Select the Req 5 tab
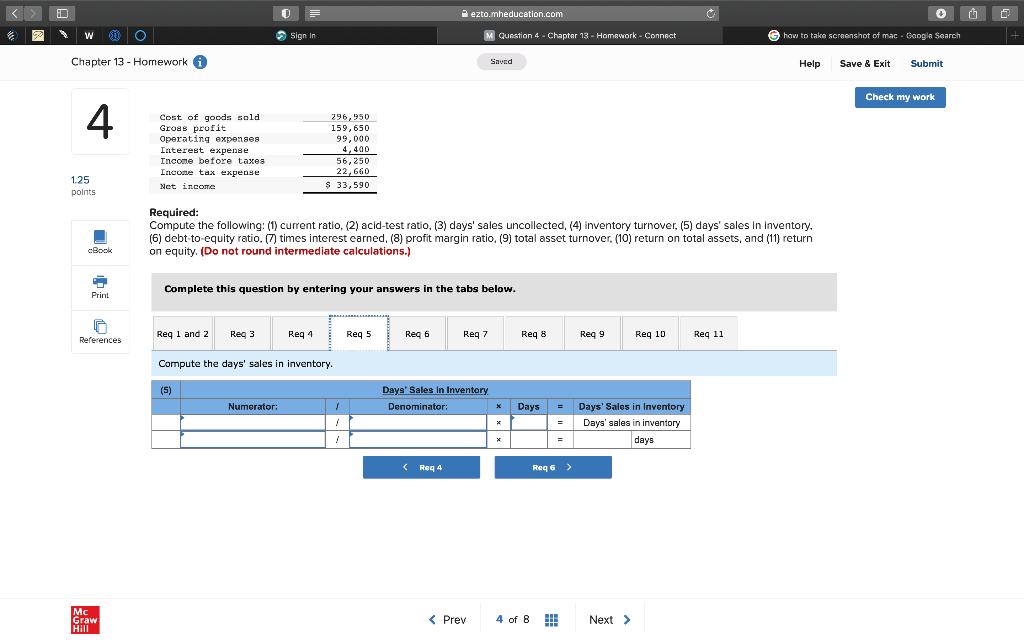1024x640 pixels. pos(359,334)
